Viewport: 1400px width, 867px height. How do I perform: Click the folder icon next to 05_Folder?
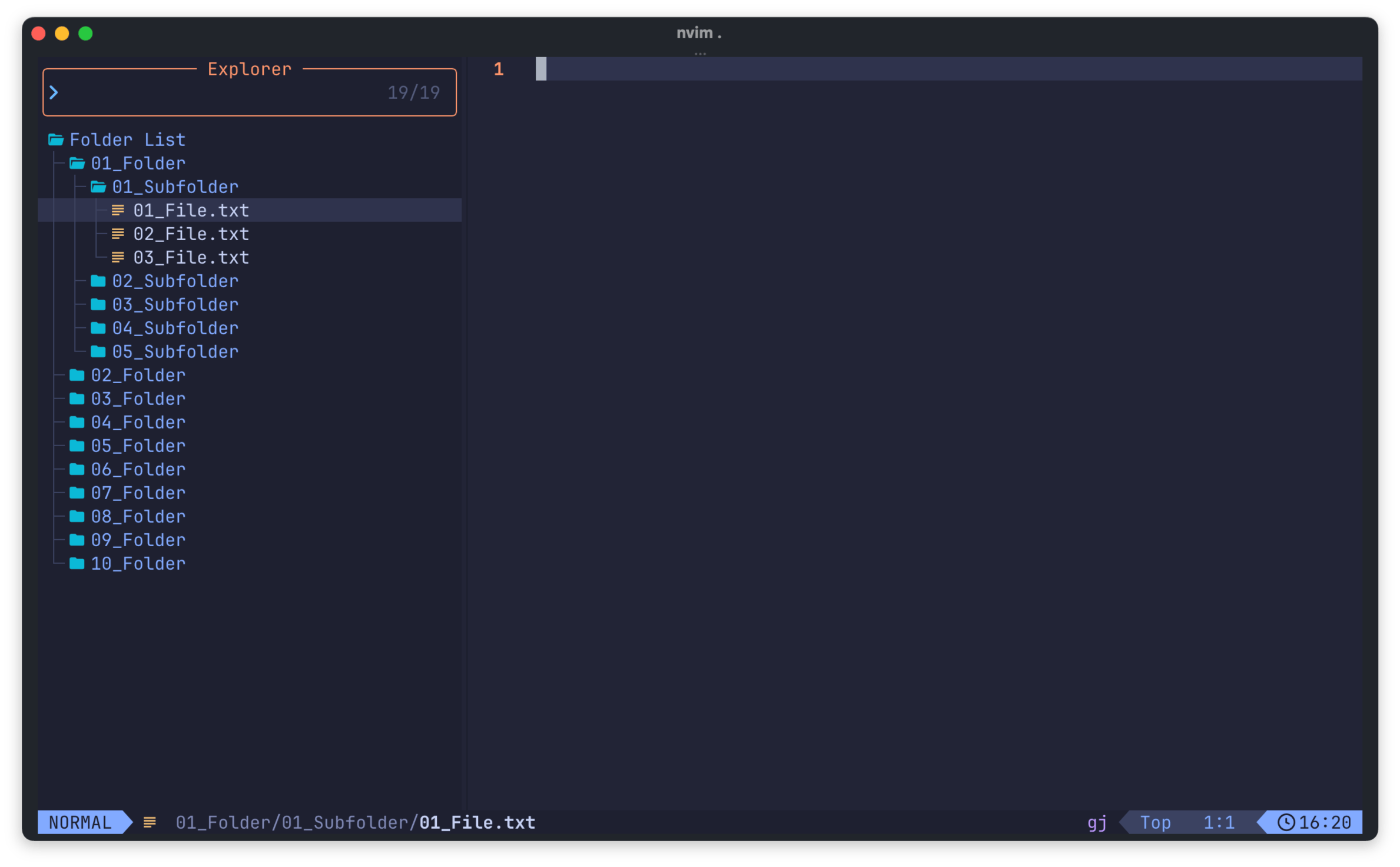(77, 446)
